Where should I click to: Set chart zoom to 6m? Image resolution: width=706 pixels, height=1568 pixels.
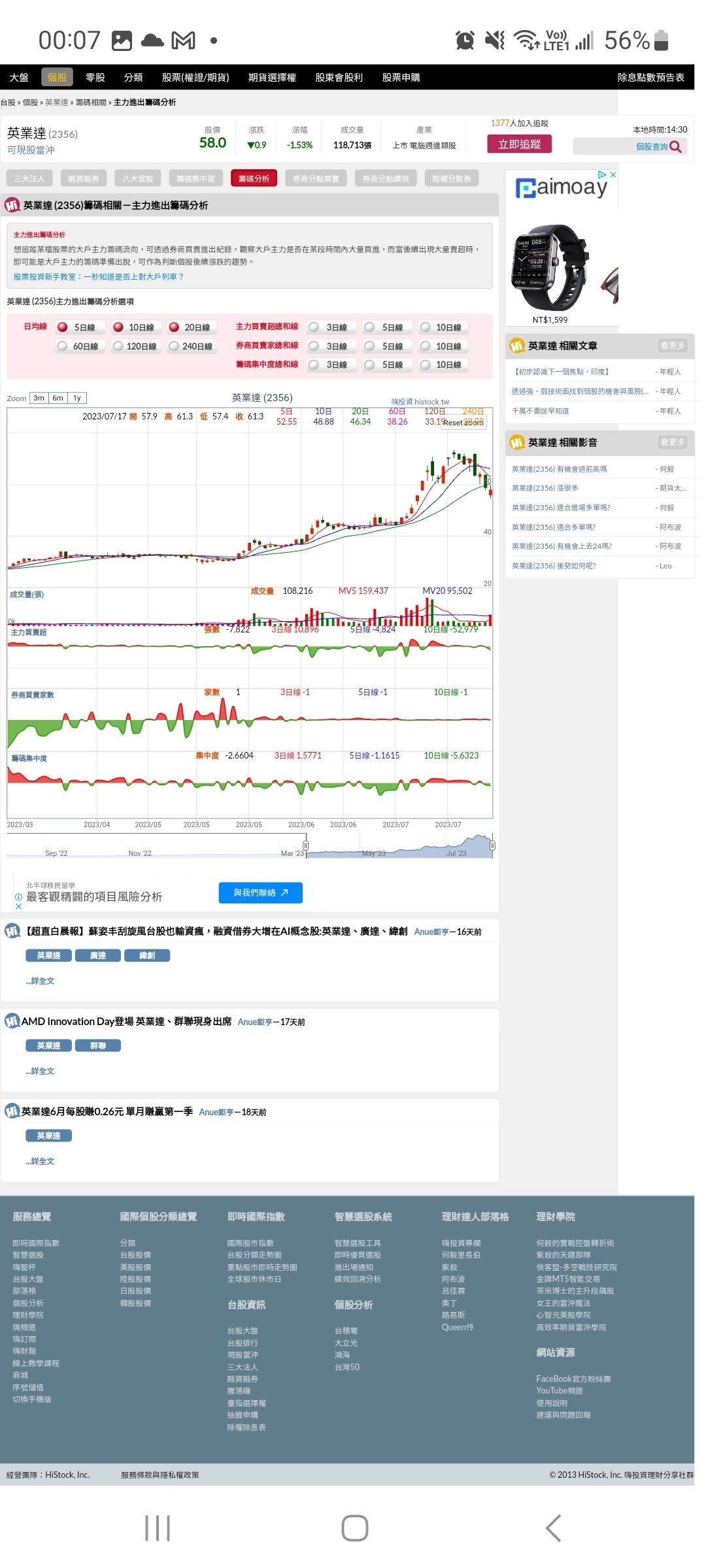tap(58, 398)
